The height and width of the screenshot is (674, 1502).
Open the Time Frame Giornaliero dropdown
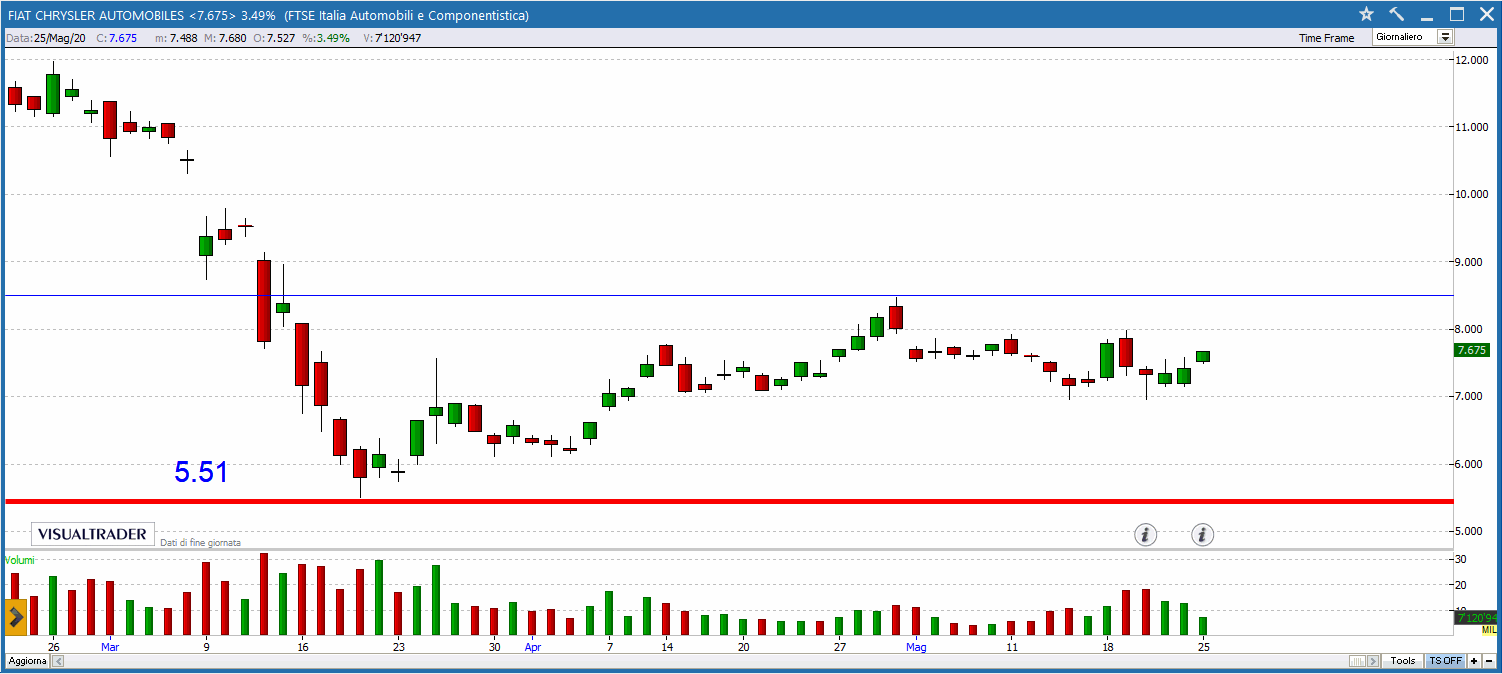[1413, 37]
